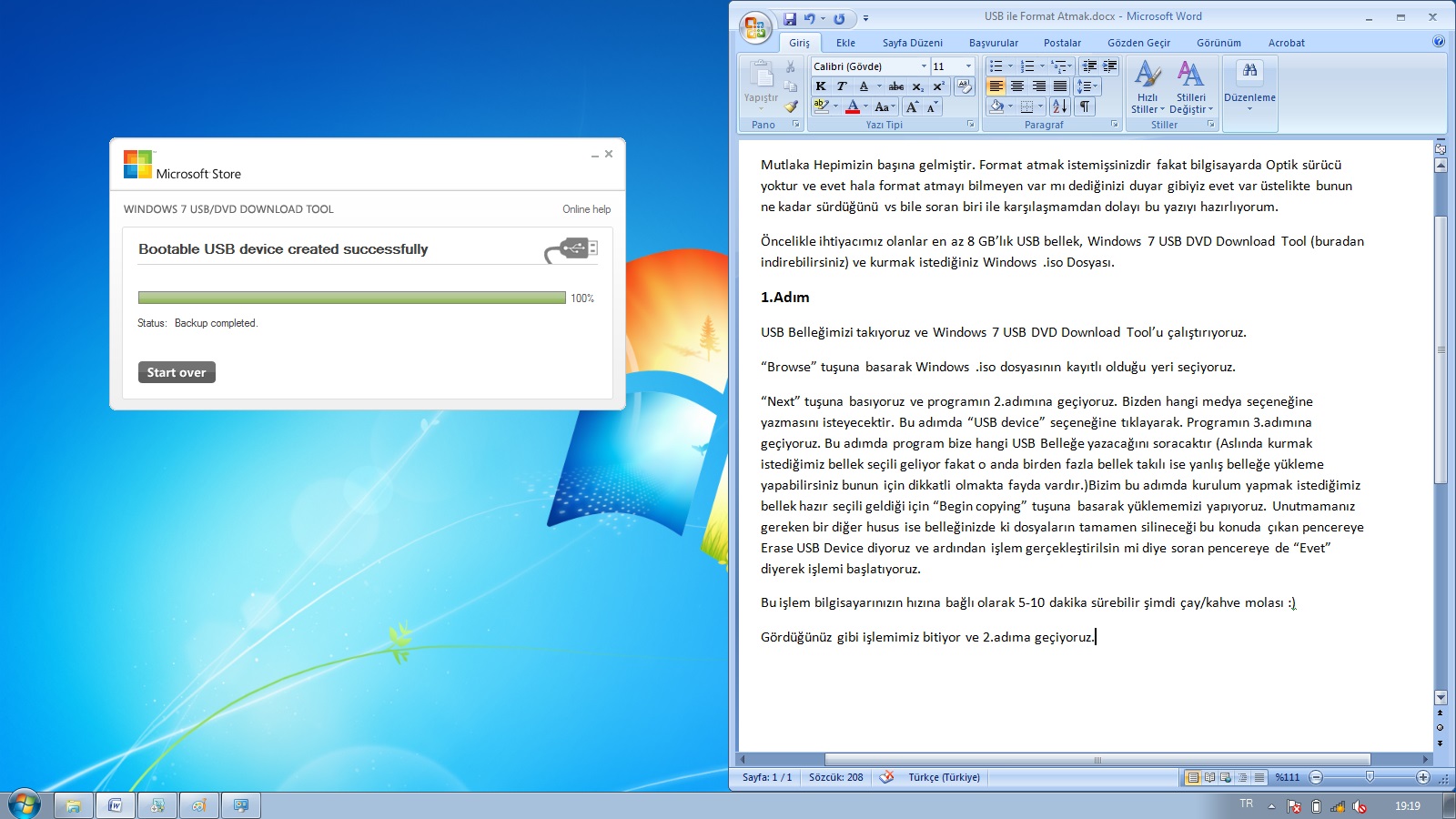Justify the paragraph text
The width and height of the screenshot is (1456, 819).
click(1059, 86)
